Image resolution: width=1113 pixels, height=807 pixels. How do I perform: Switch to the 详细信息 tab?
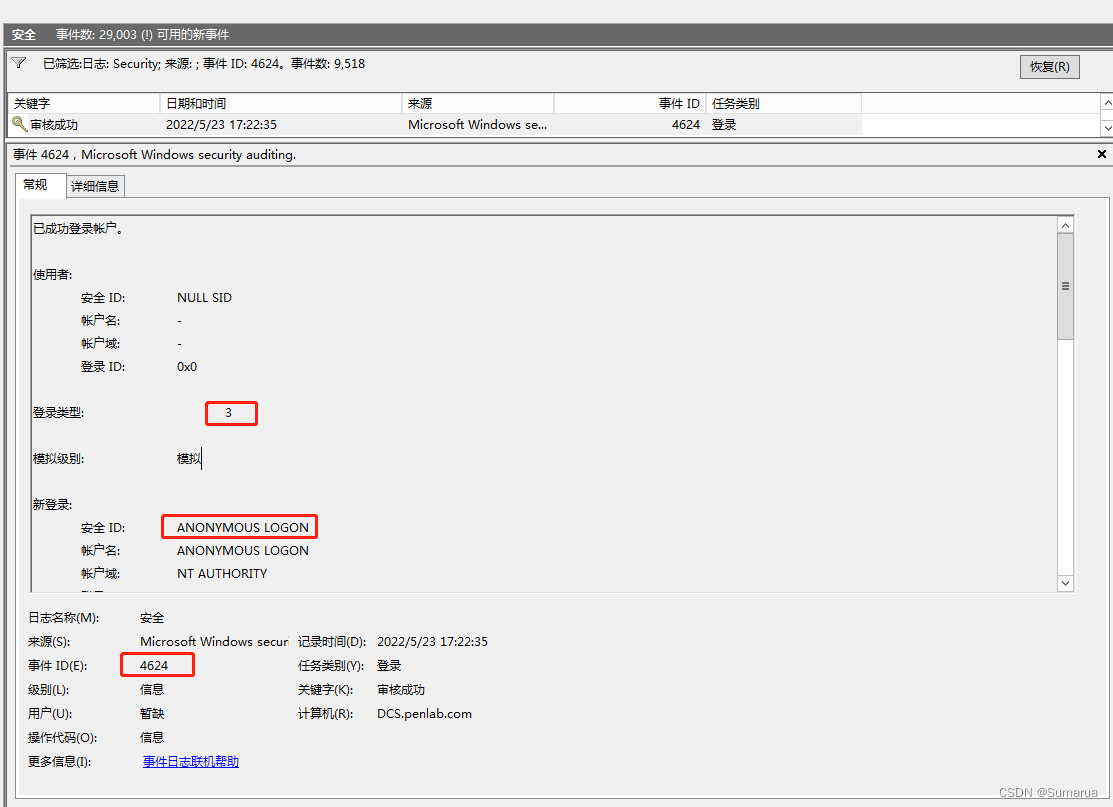click(95, 186)
